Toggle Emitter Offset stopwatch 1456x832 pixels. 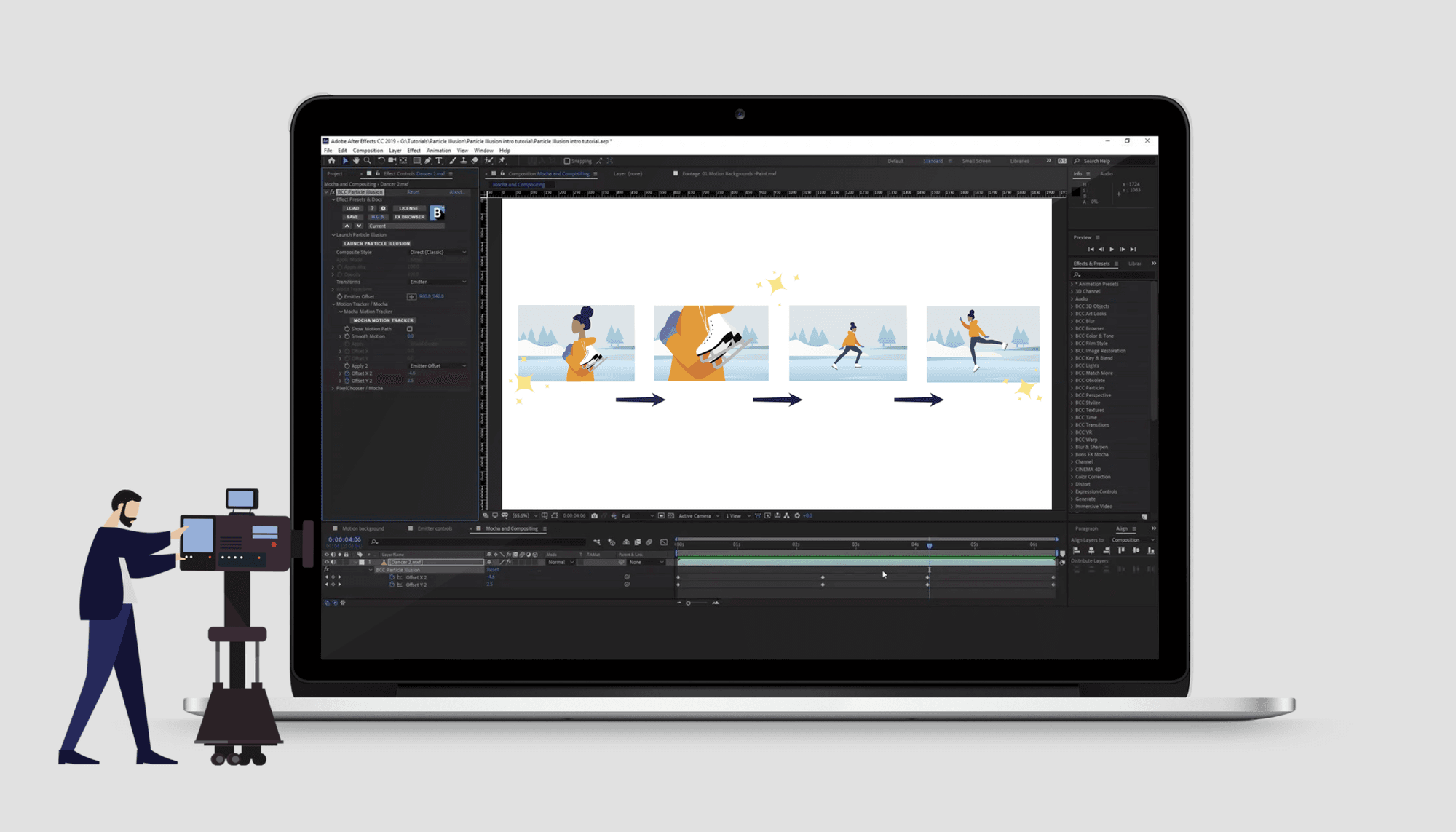click(339, 297)
